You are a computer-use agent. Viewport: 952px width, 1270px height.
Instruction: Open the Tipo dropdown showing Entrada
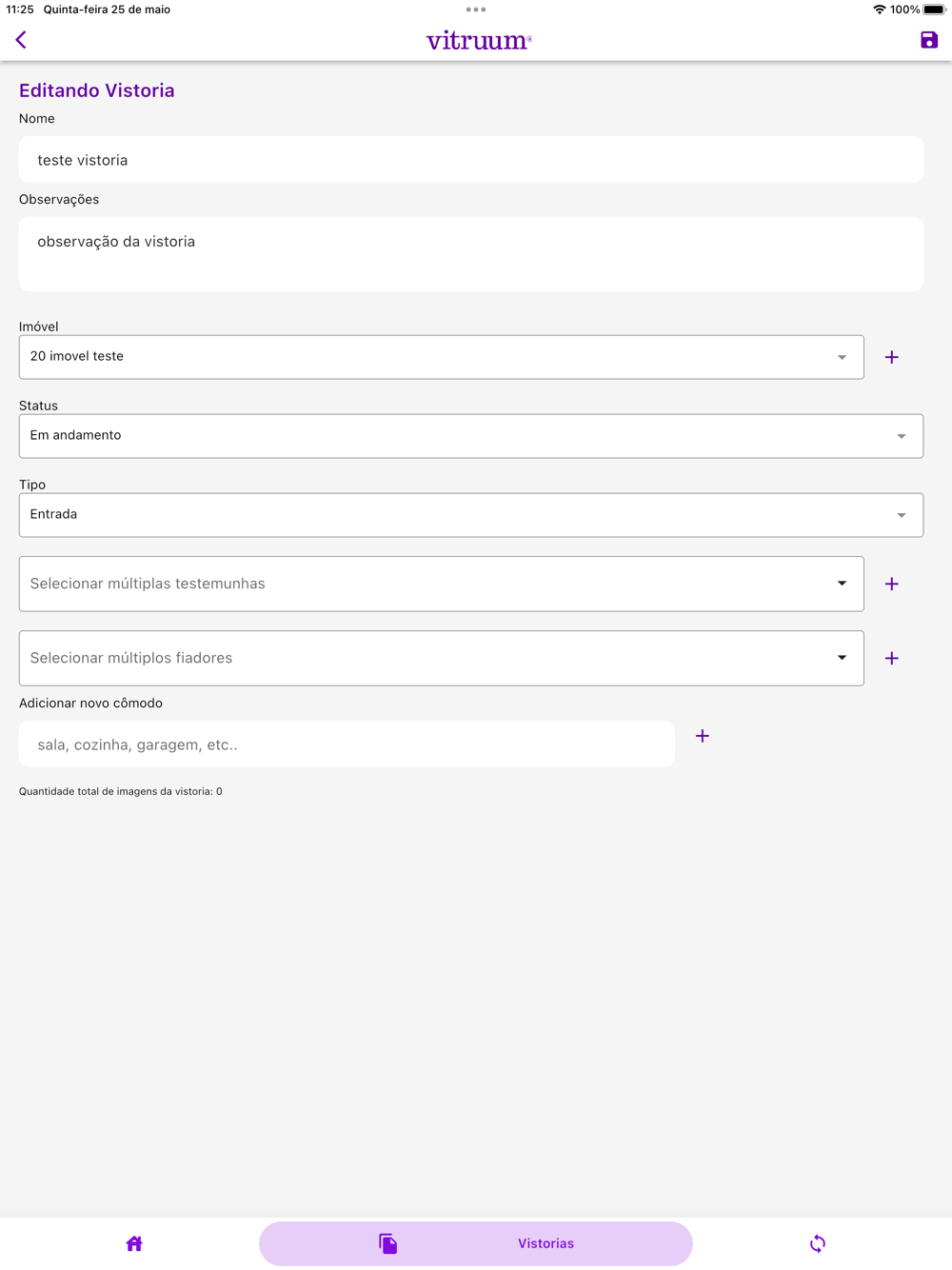coord(470,515)
